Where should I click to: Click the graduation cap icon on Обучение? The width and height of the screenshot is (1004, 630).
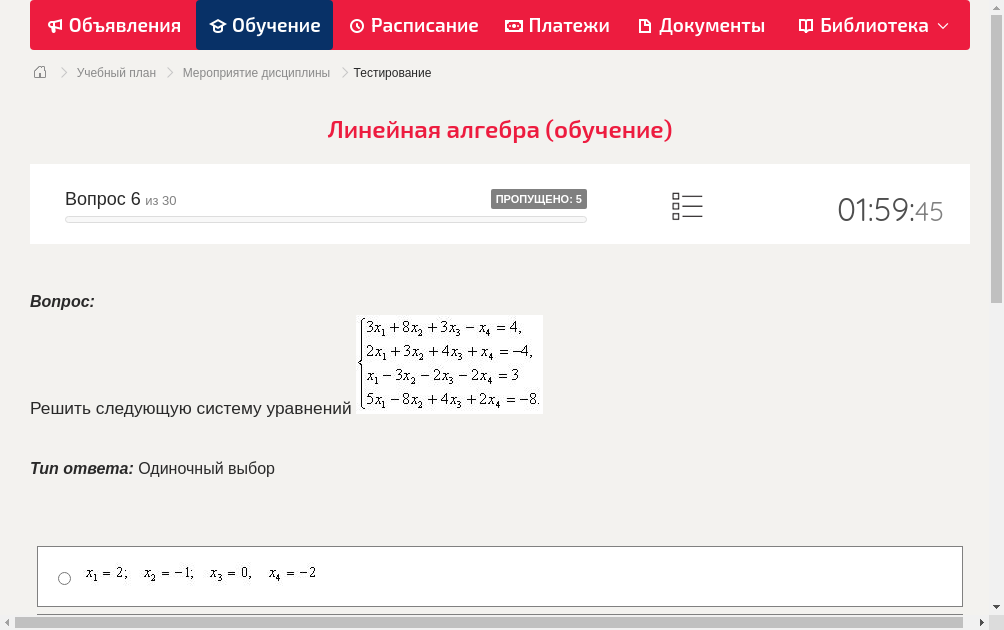218,25
